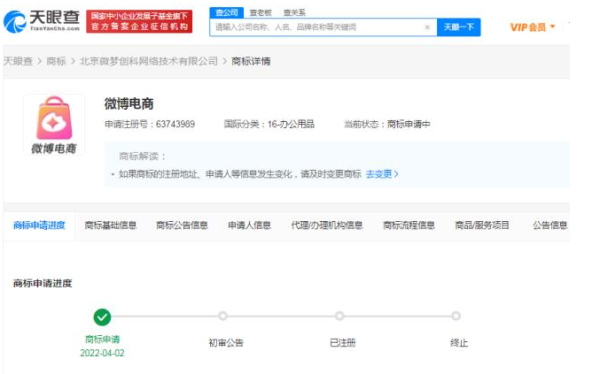The width and height of the screenshot is (600, 374).
Task: Click the date 2022-04-02 under 商标申请
Action: click(102, 353)
